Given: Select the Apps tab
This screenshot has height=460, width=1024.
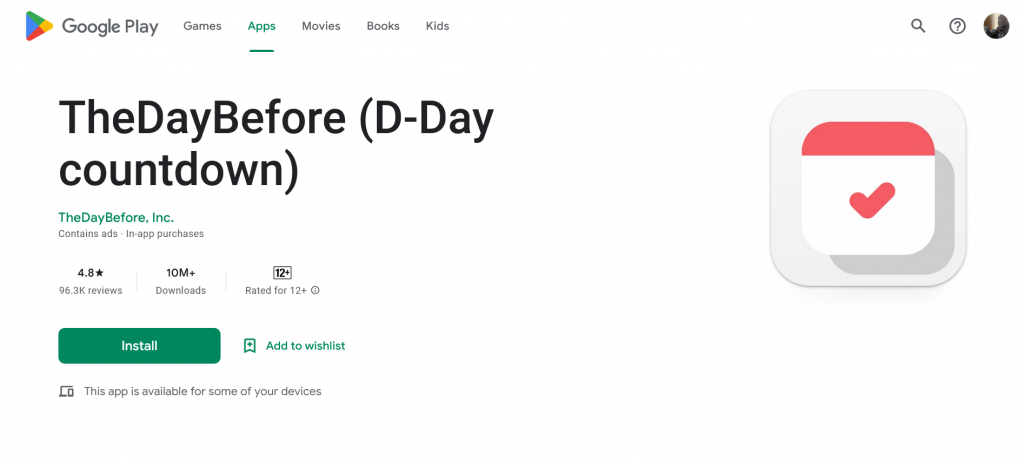Looking at the screenshot, I should pos(261,26).
